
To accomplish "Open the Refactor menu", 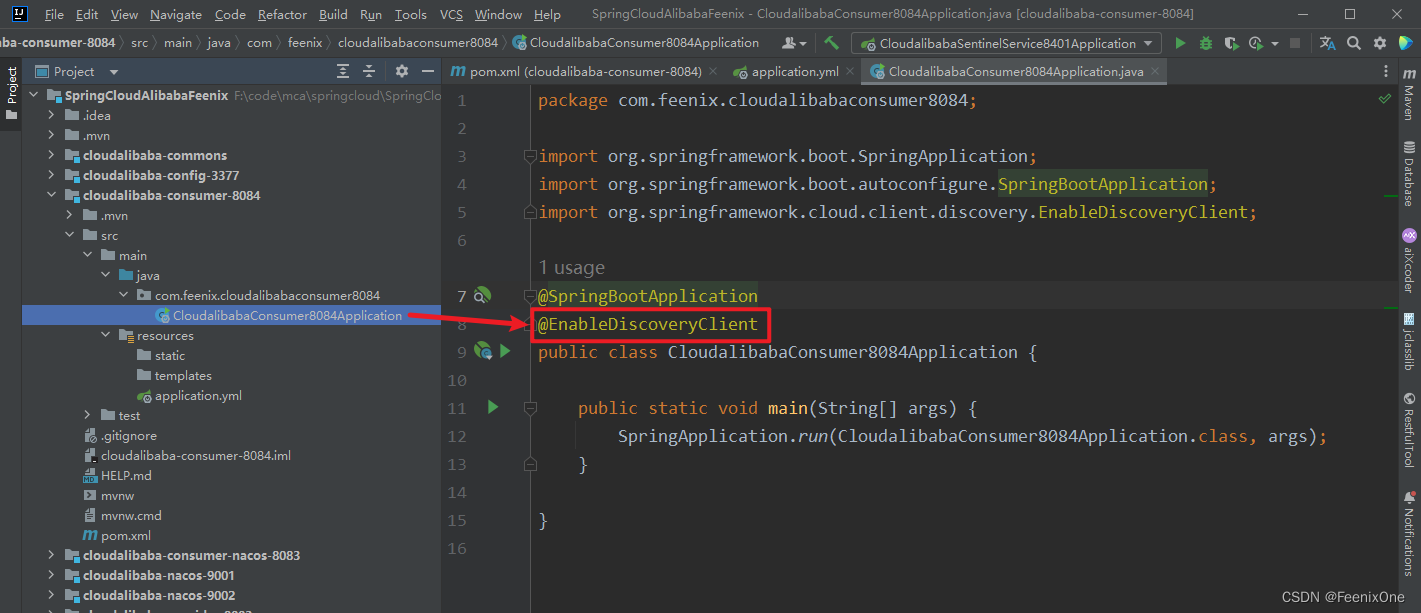I will pyautogui.click(x=283, y=14).
